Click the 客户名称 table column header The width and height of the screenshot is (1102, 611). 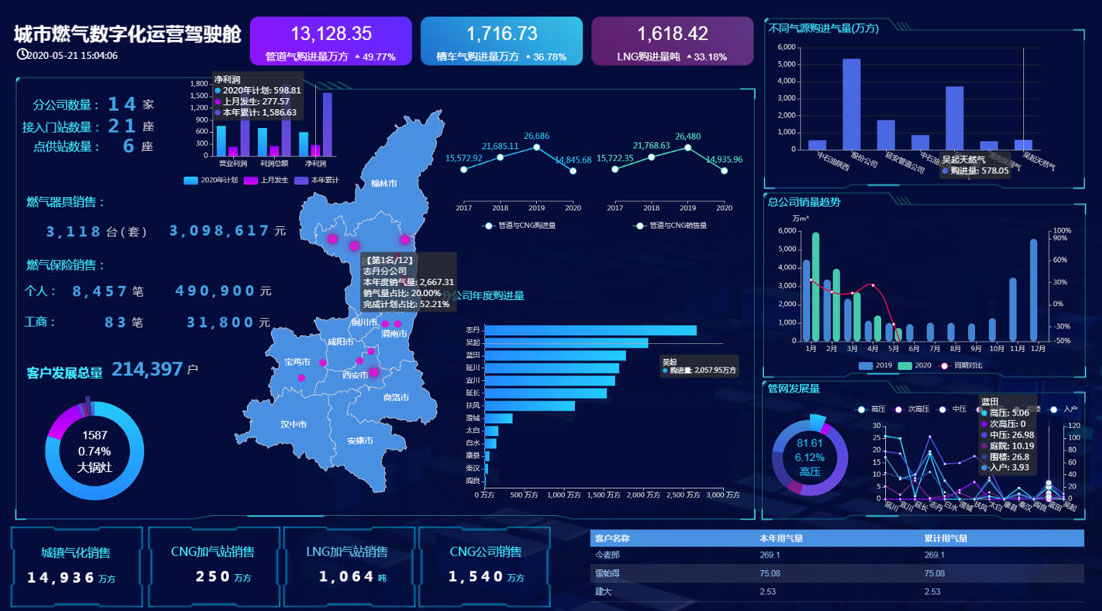click(613, 538)
